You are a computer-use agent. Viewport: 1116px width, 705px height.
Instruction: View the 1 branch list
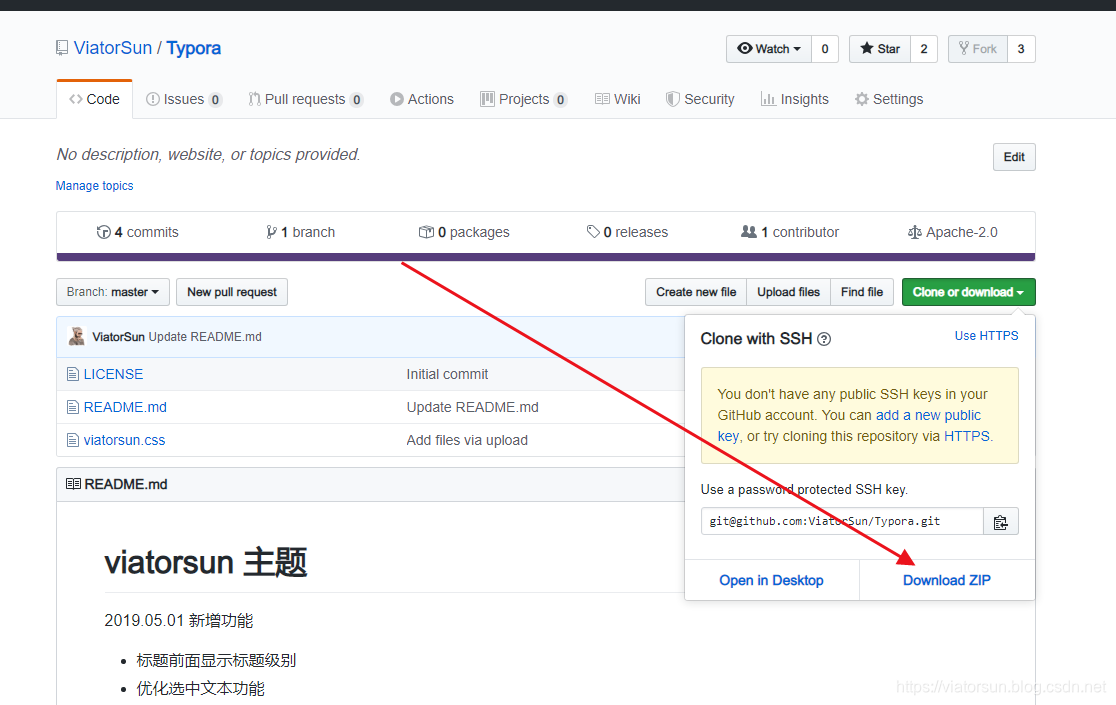pyautogui.click(x=300, y=232)
